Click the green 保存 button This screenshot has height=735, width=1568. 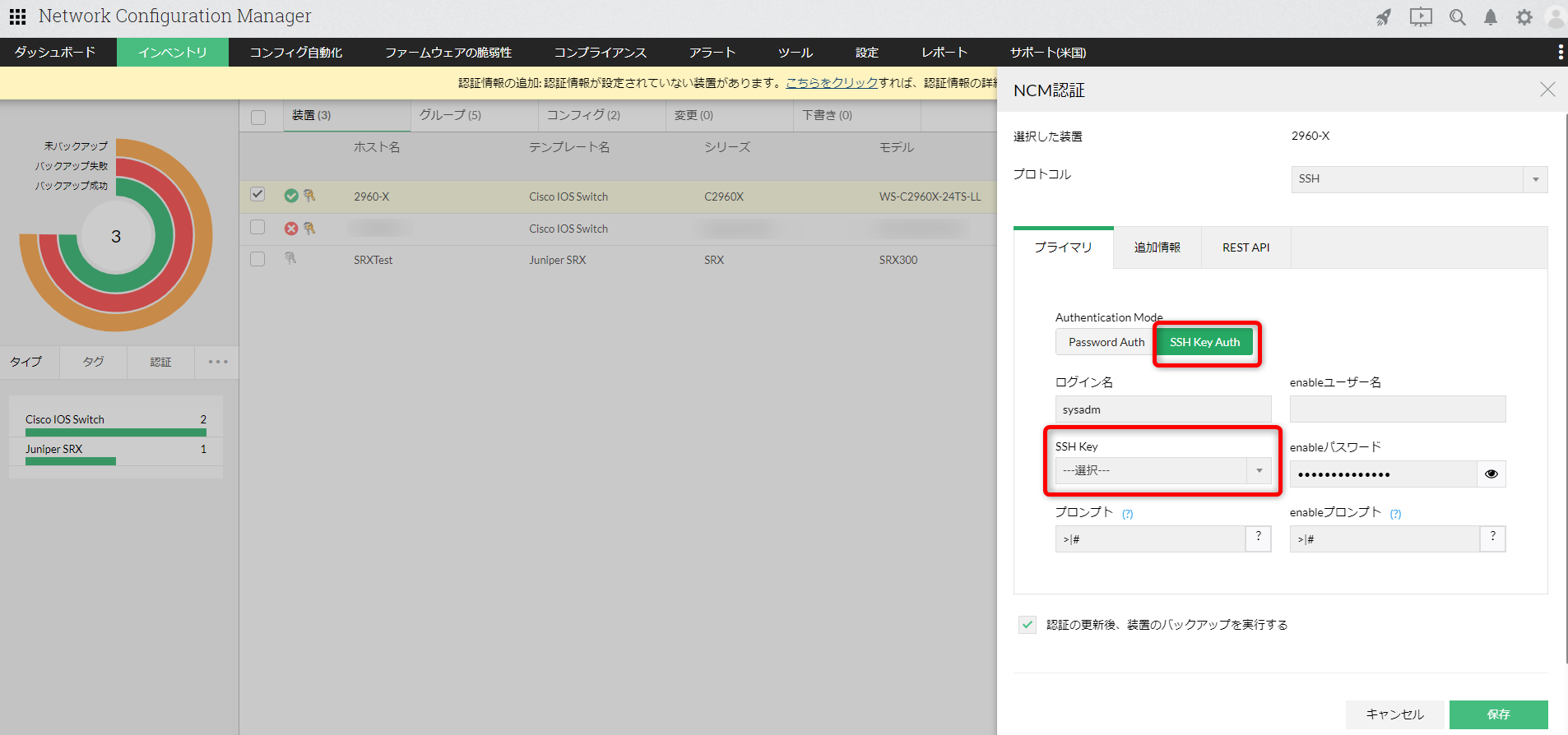click(x=1498, y=714)
